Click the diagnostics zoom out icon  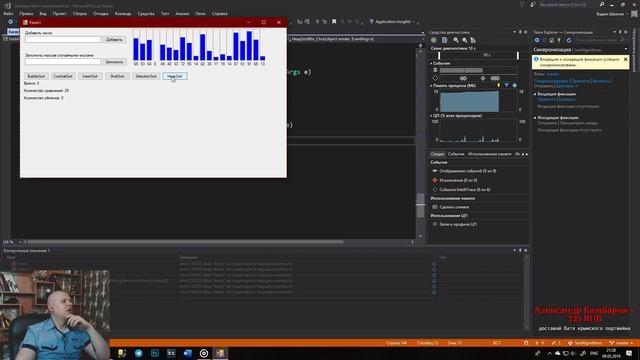coord(464,40)
